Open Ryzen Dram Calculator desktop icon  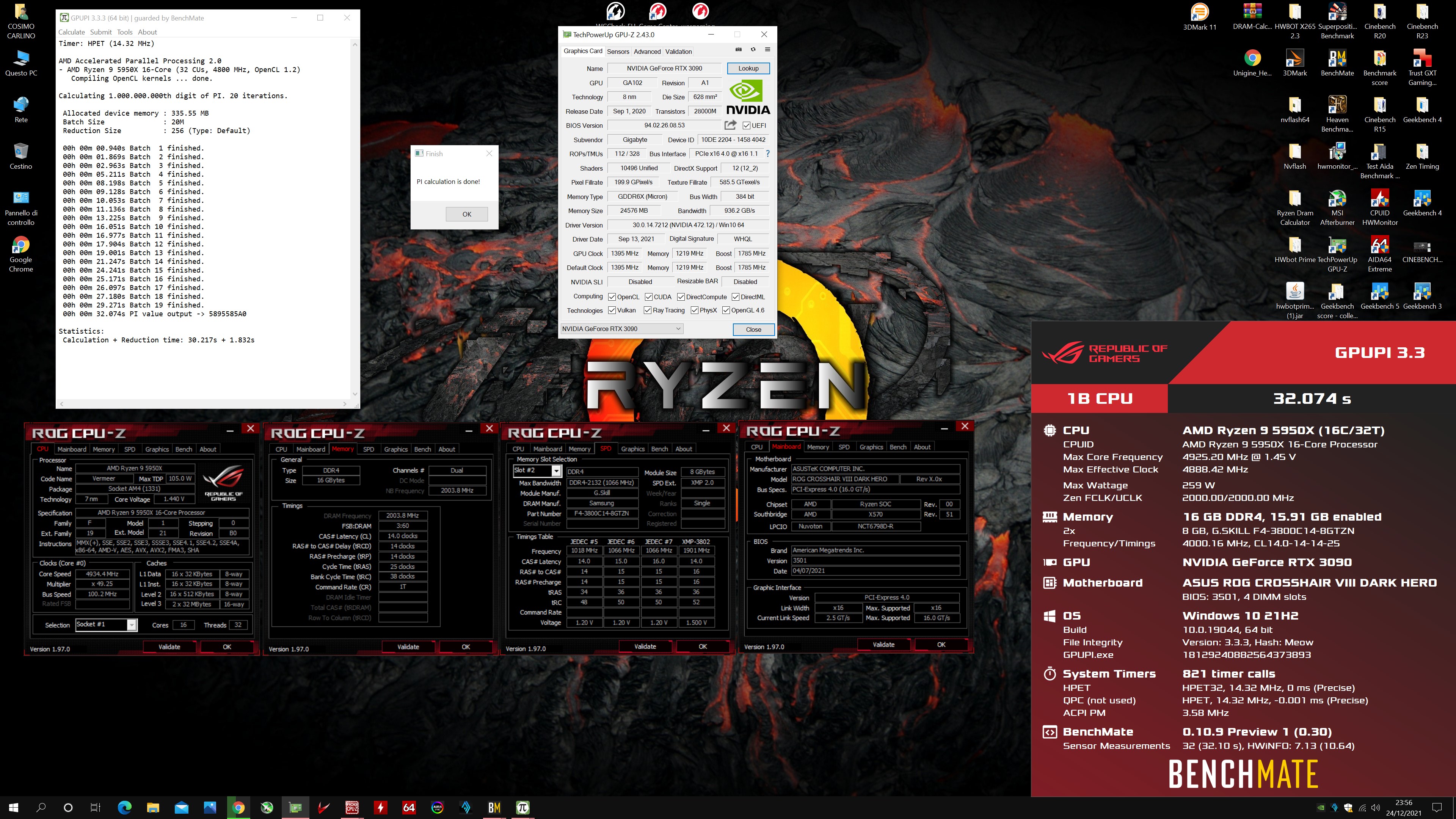tap(1295, 207)
